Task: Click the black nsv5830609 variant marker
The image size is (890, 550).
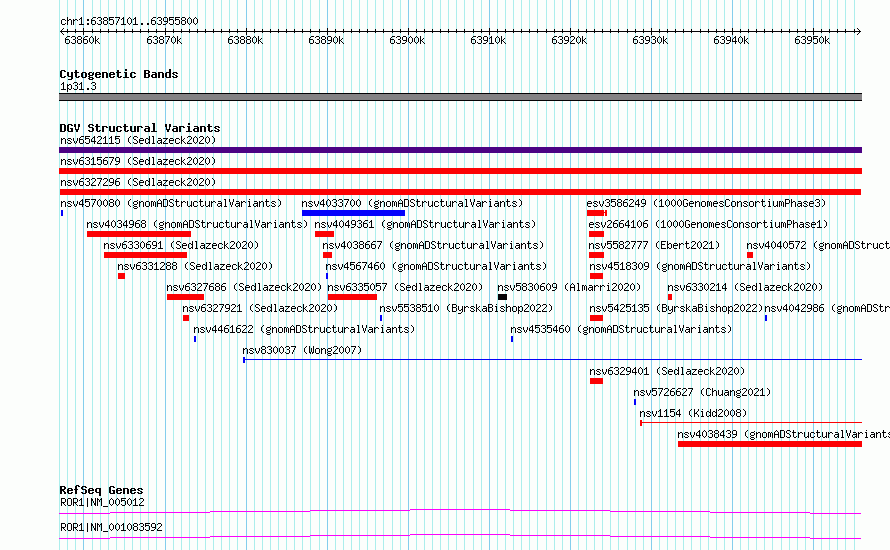Action: point(502,297)
